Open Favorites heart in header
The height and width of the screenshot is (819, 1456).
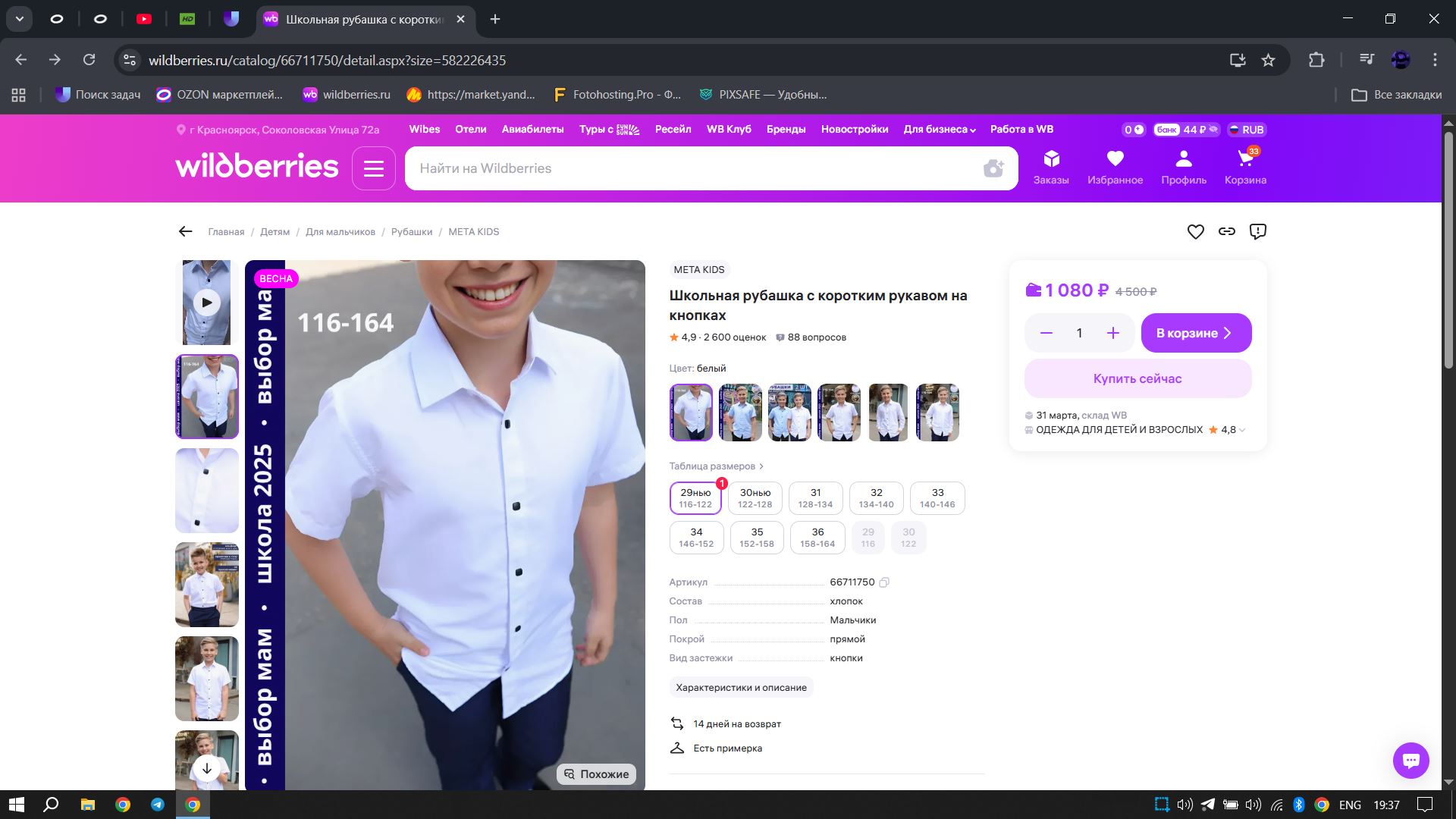pos(1115,166)
